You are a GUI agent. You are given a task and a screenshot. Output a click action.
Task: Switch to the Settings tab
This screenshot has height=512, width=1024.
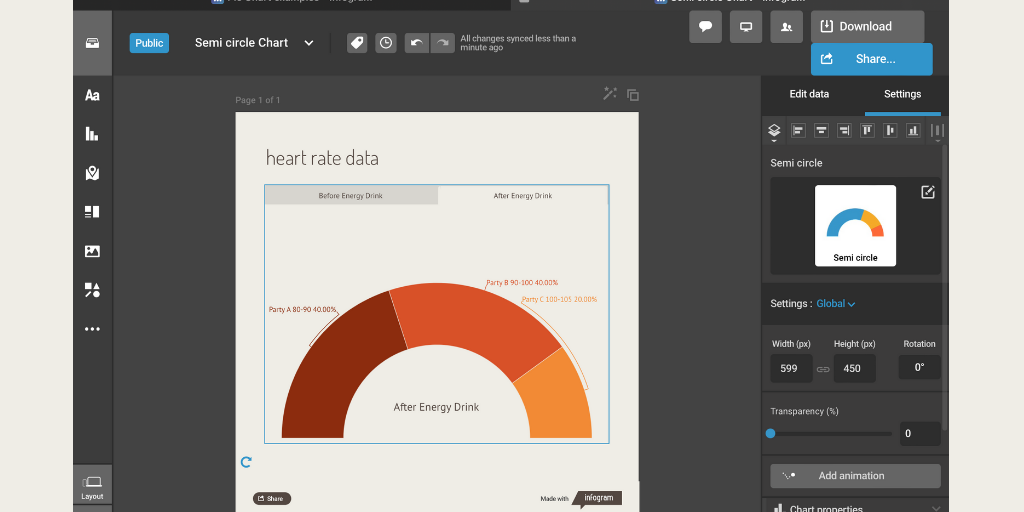click(x=903, y=94)
